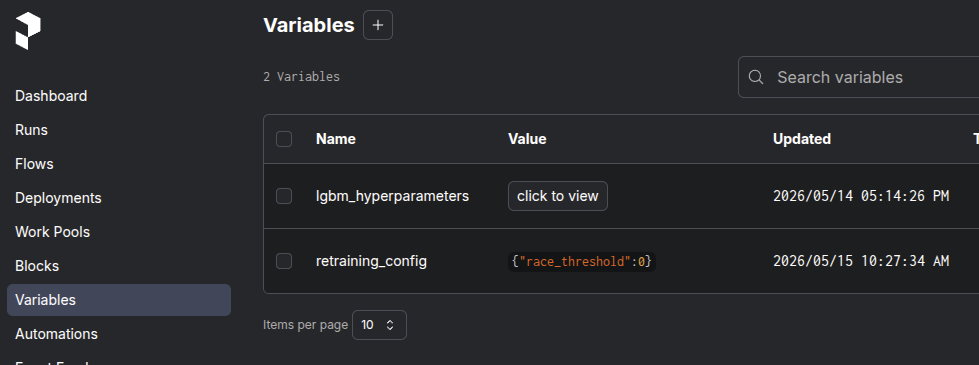Image resolution: width=979 pixels, height=365 pixels.
Task: Click the 05:14:26 PM updated timestamp
Action: click(861, 196)
